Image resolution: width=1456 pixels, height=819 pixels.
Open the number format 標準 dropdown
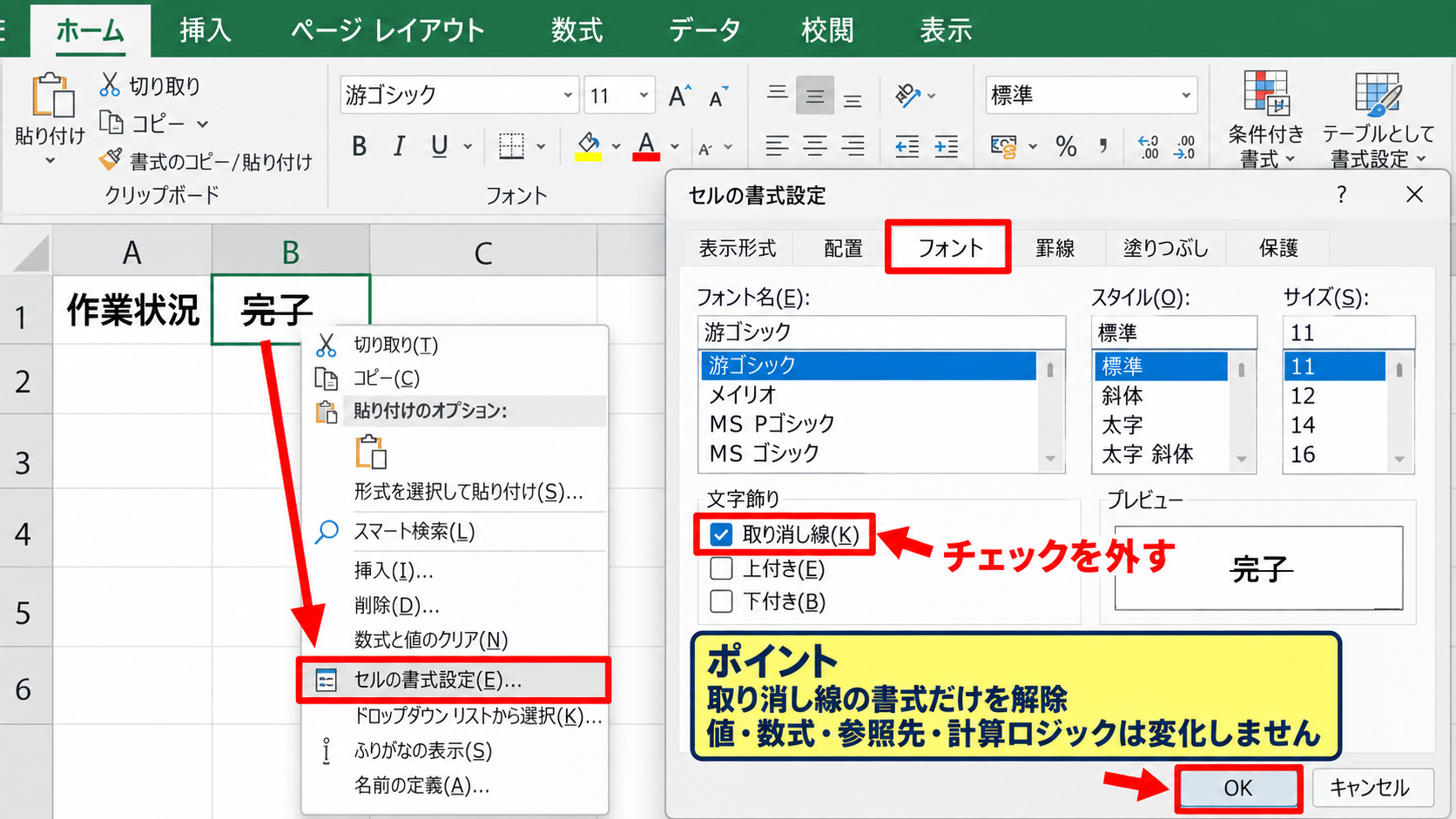1185,95
